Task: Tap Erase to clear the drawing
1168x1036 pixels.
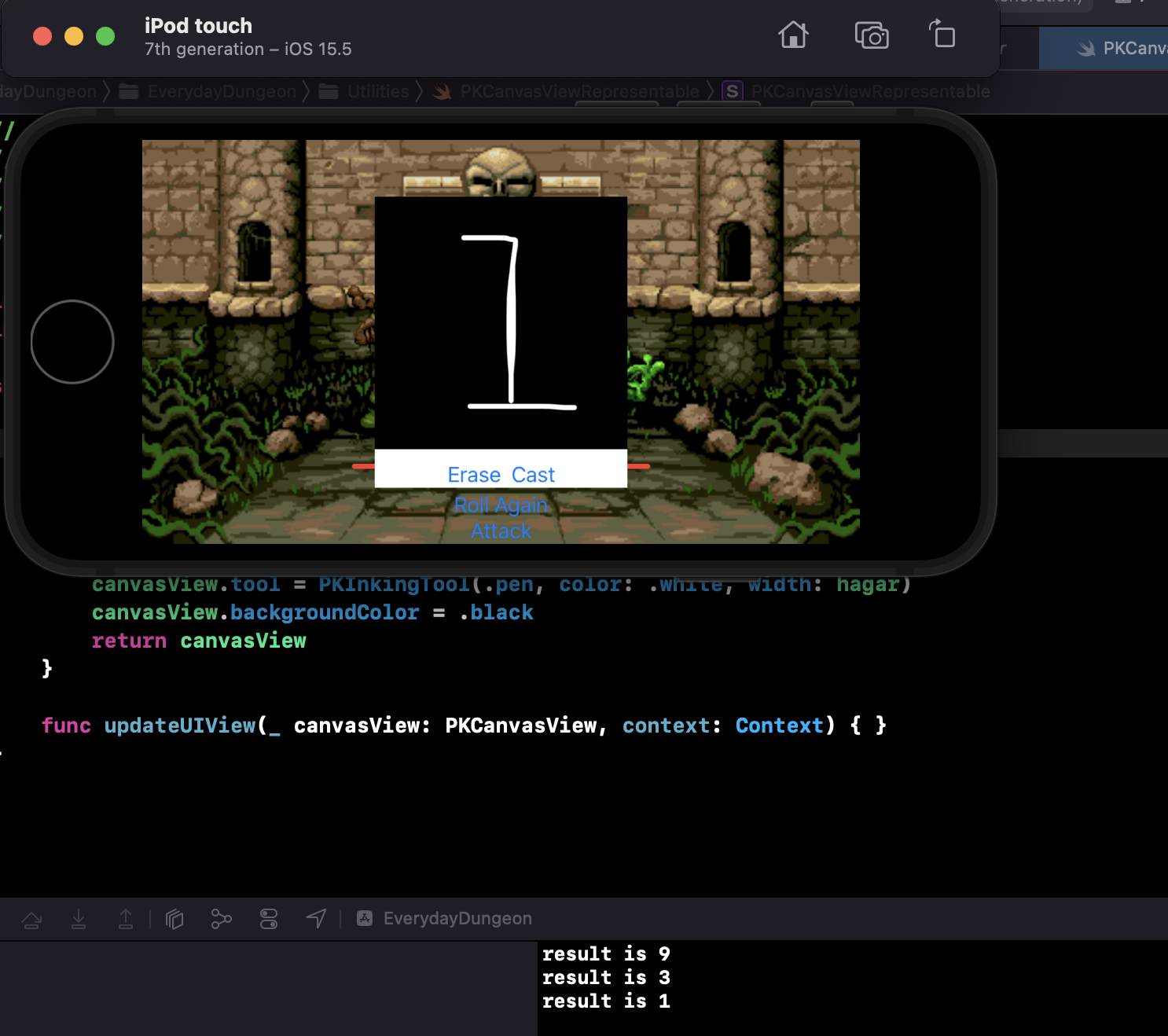Action: pyautogui.click(x=474, y=475)
